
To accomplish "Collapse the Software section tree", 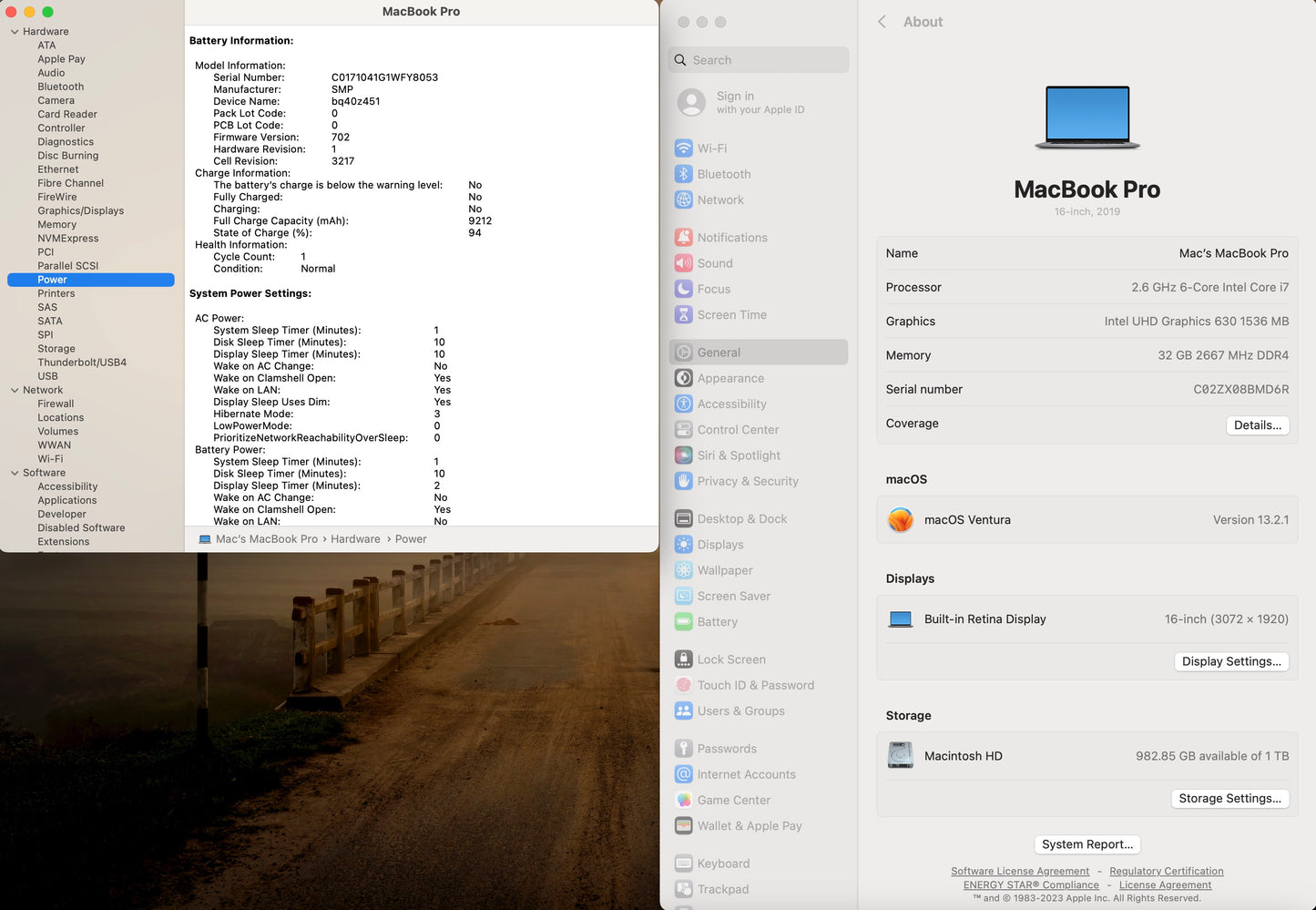I will point(15,473).
